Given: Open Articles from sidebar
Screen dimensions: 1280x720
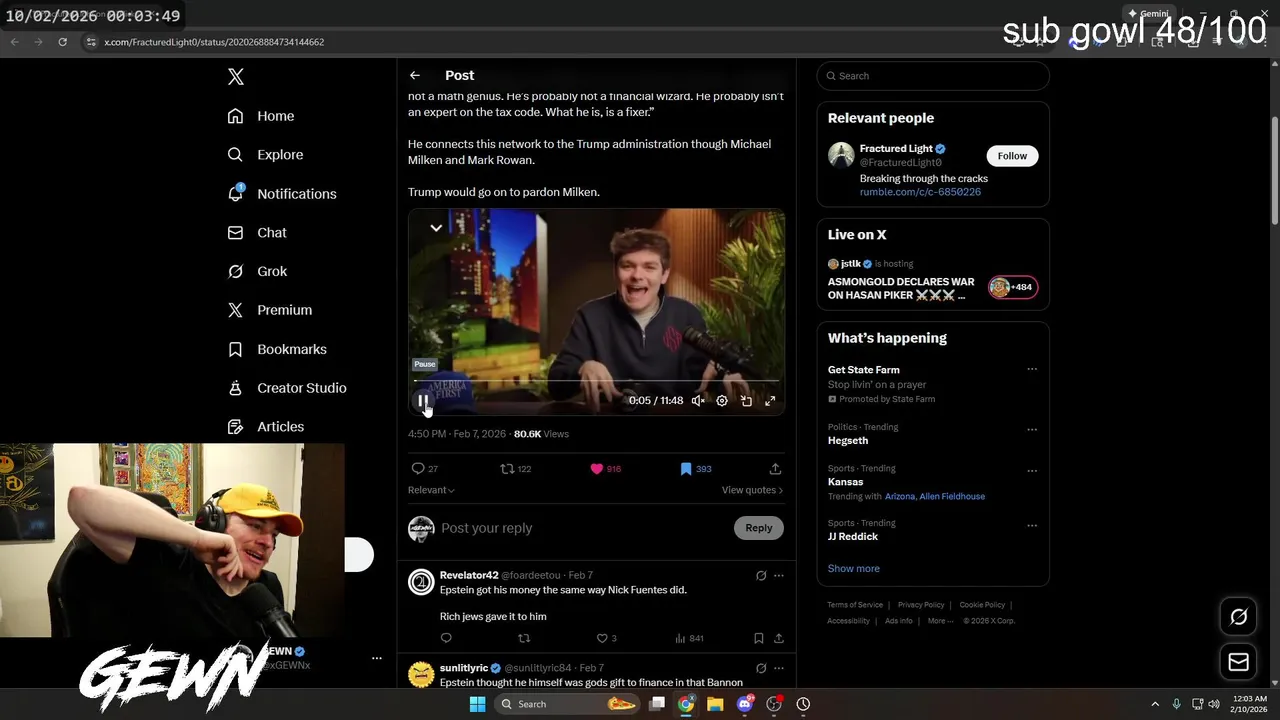Looking at the screenshot, I should [x=266, y=427].
